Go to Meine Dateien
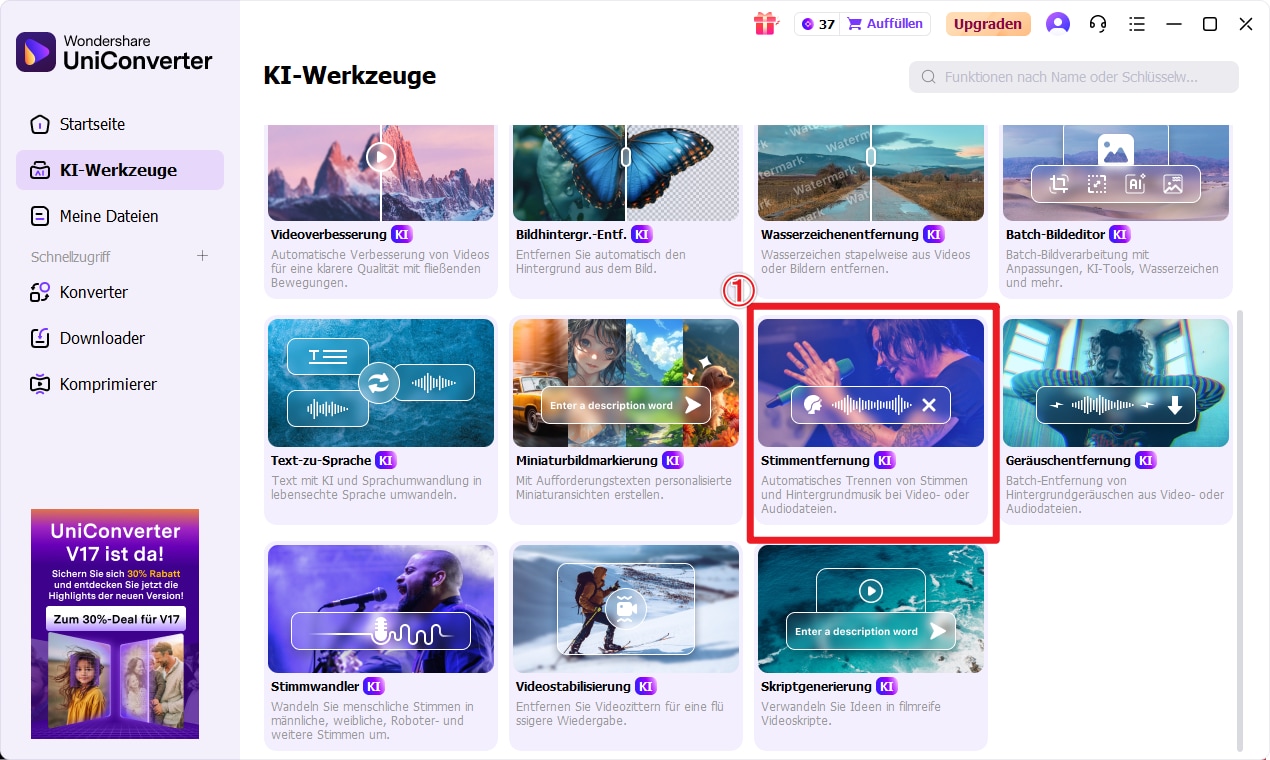Viewport: 1270px width, 760px height. (x=108, y=216)
